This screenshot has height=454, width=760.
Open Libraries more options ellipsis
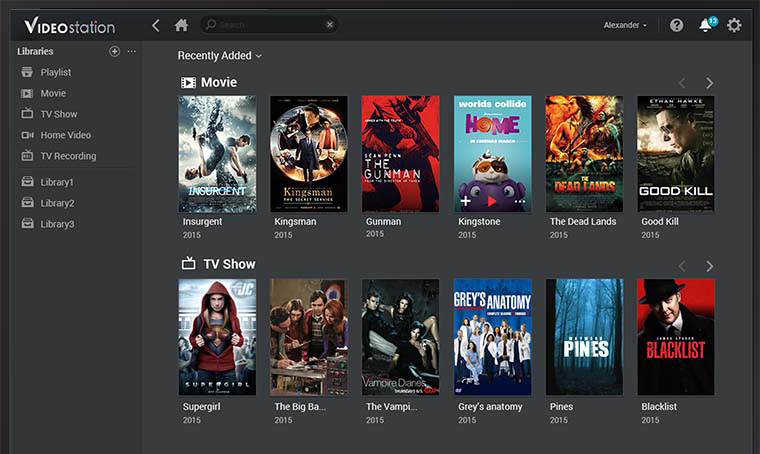(132, 51)
